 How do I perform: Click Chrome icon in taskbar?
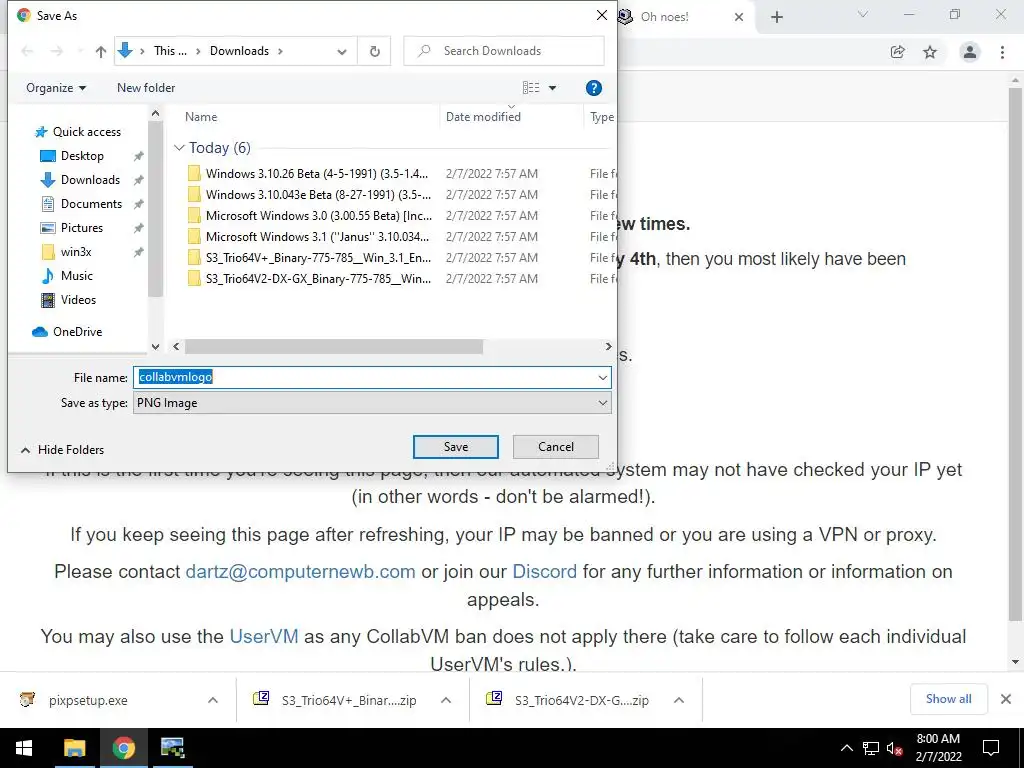coord(123,748)
